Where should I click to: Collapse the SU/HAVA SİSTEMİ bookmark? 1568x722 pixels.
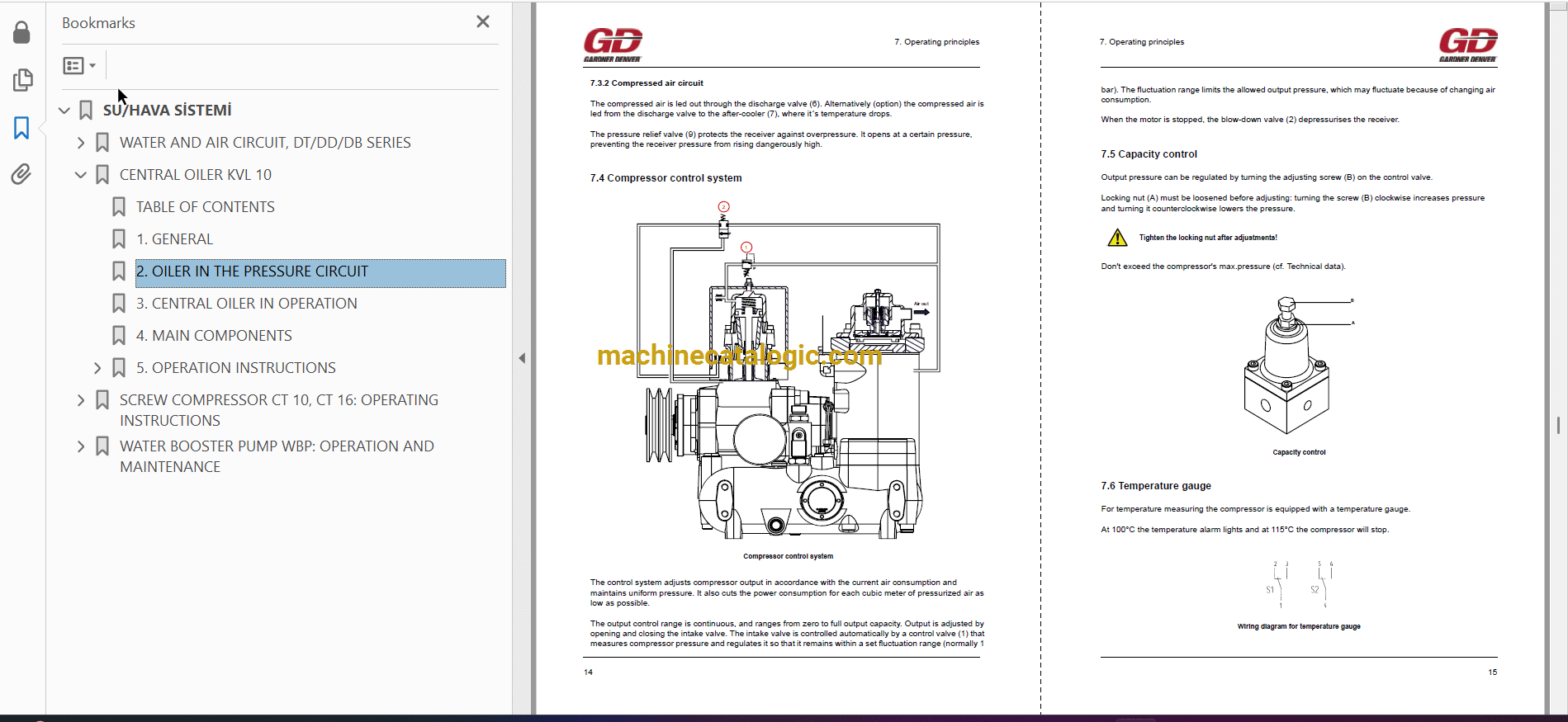pyautogui.click(x=64, y=110)
